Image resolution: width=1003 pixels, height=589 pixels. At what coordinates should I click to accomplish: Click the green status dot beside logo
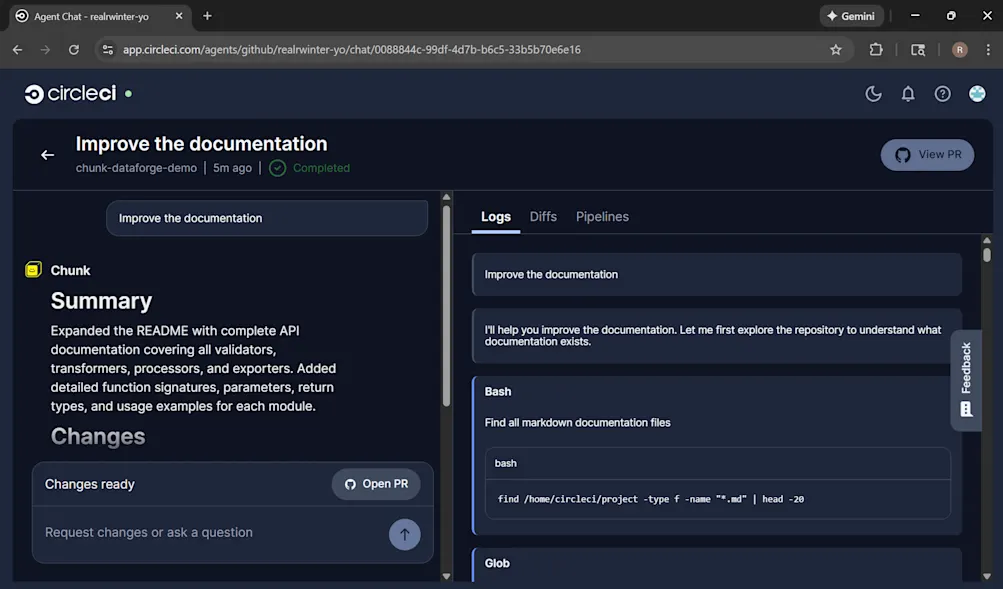point(129,93)
